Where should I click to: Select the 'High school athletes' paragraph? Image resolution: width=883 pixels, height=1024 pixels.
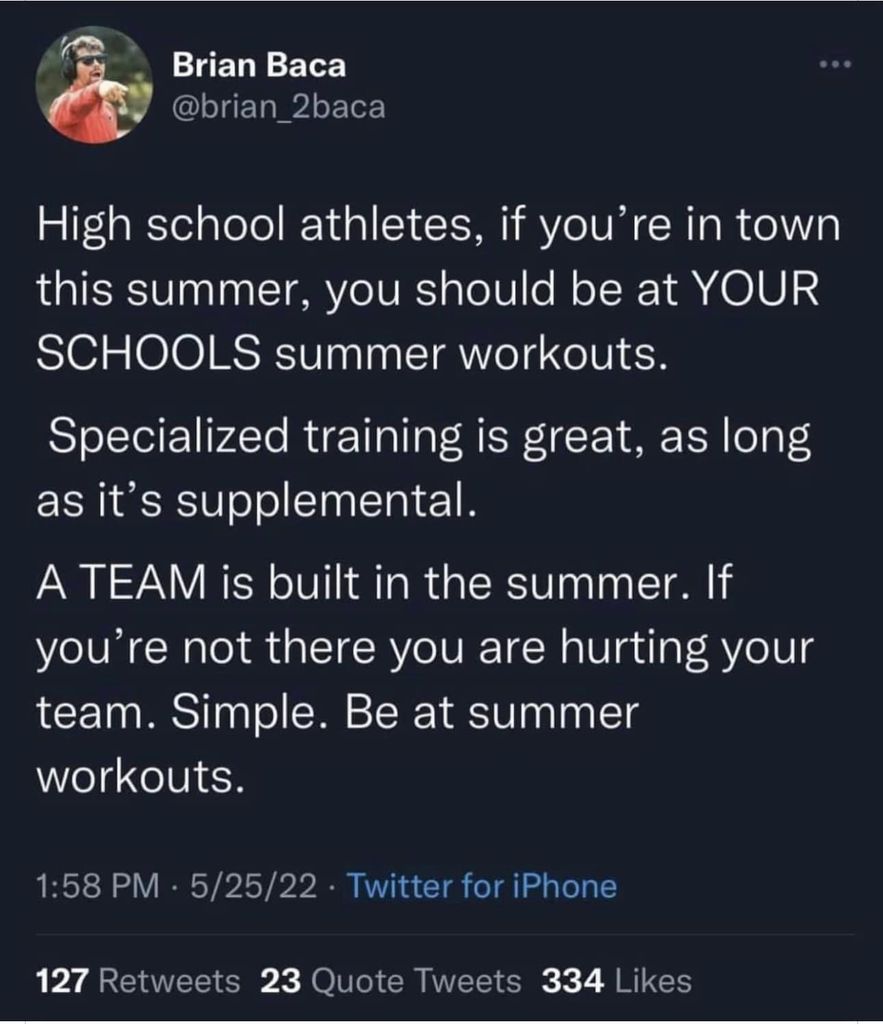coord(438,289)
